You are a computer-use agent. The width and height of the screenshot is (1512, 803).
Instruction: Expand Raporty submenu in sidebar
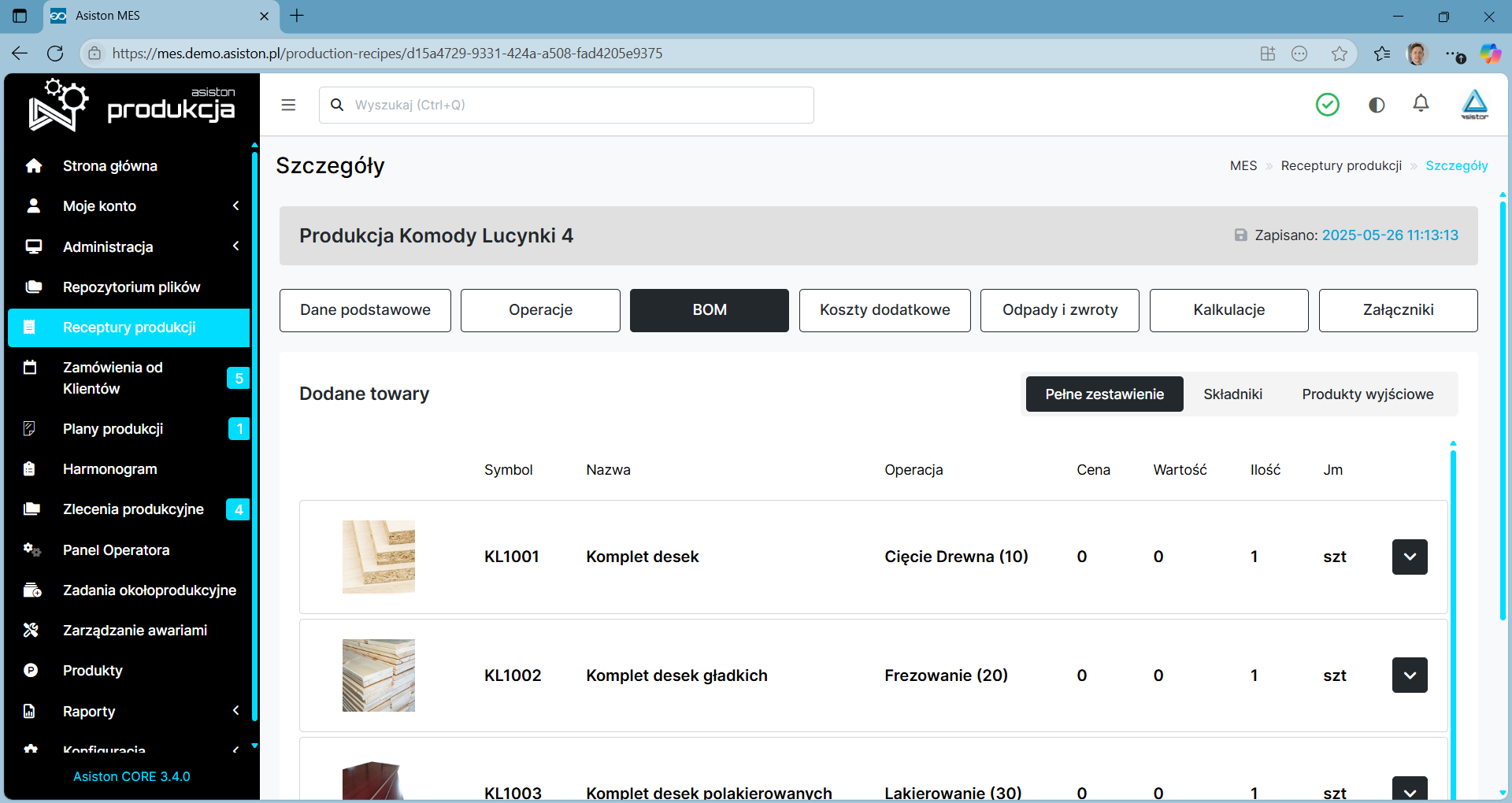235,710
